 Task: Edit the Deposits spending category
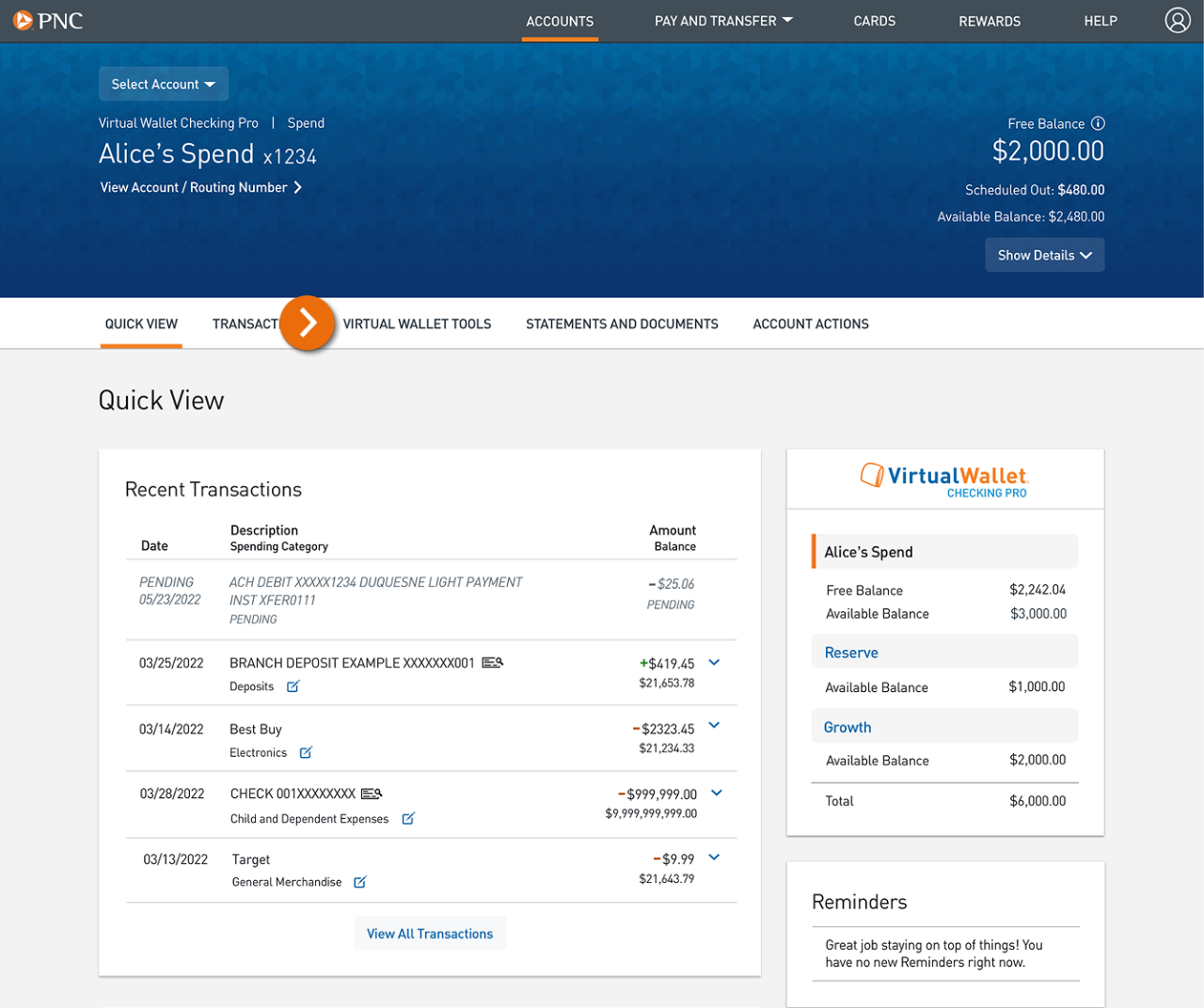tap(292, 686)
